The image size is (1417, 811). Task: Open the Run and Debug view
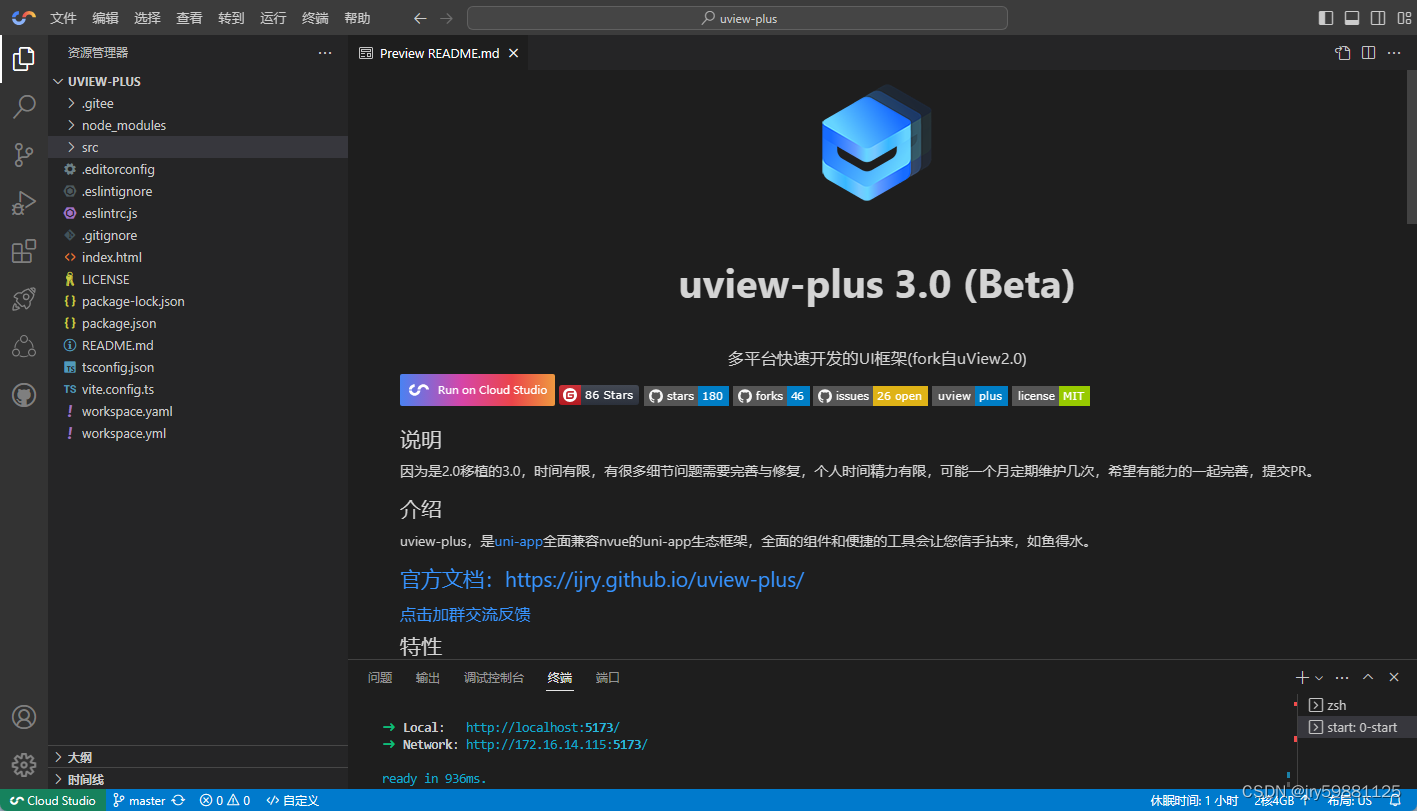pyautogui.click(x=24, y=203)
